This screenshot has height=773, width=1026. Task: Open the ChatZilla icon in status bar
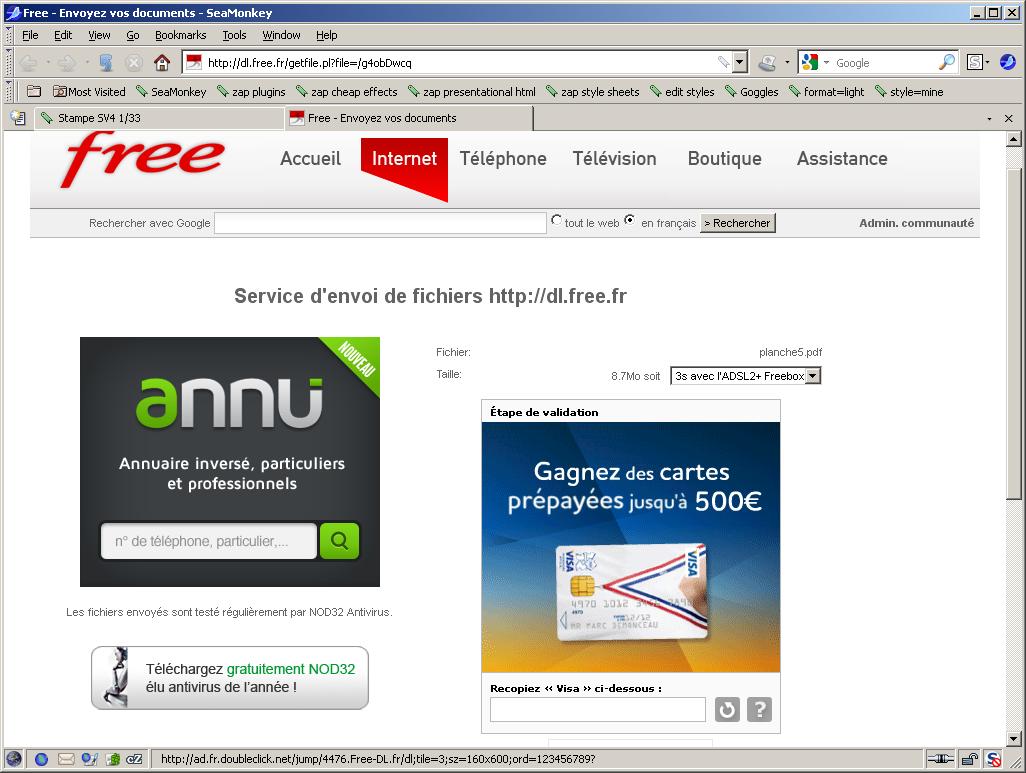pyautogui.click(x=134, y=759)
